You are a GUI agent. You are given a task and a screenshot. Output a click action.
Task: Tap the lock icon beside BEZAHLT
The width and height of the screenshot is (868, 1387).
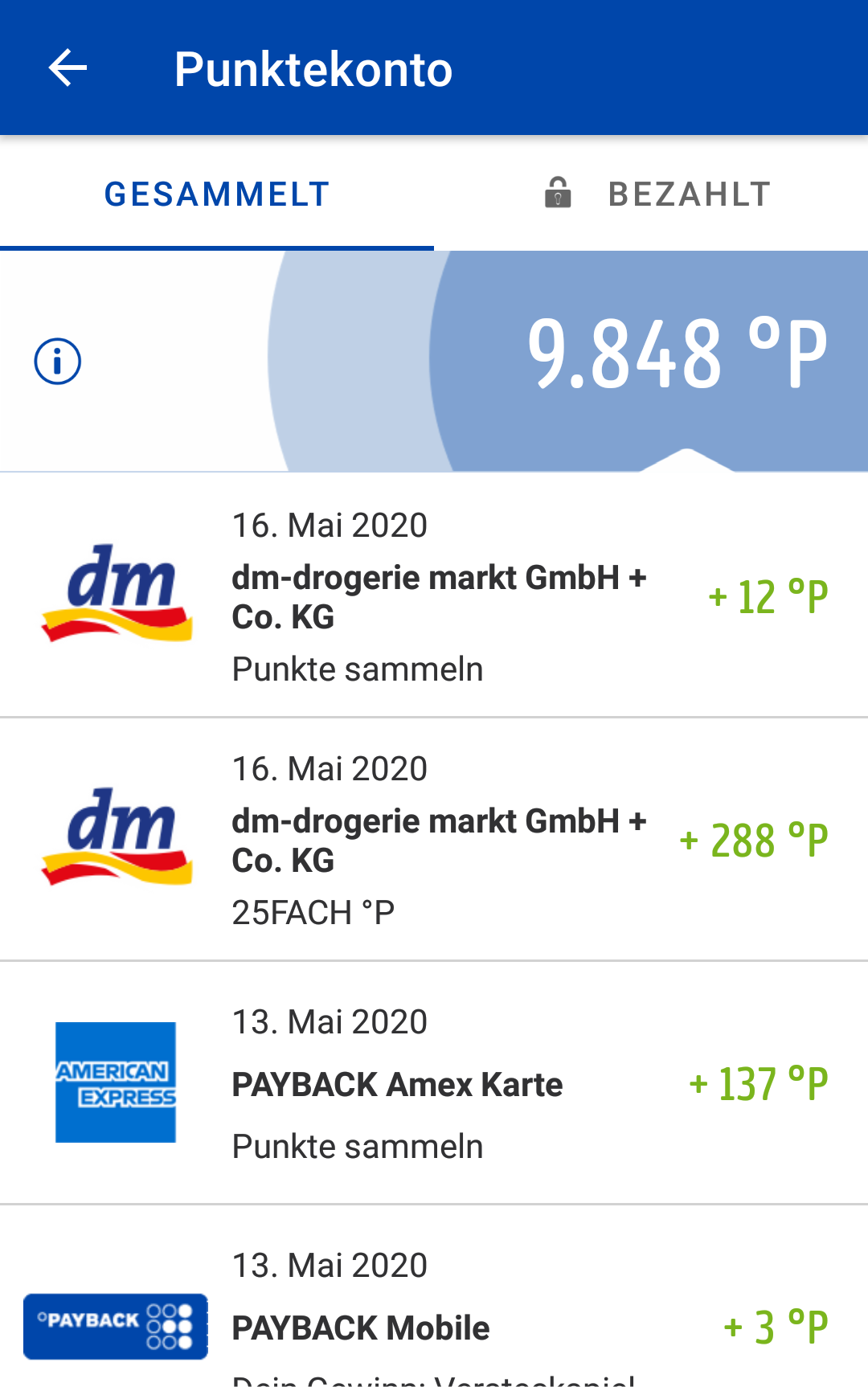coord(558,194)
